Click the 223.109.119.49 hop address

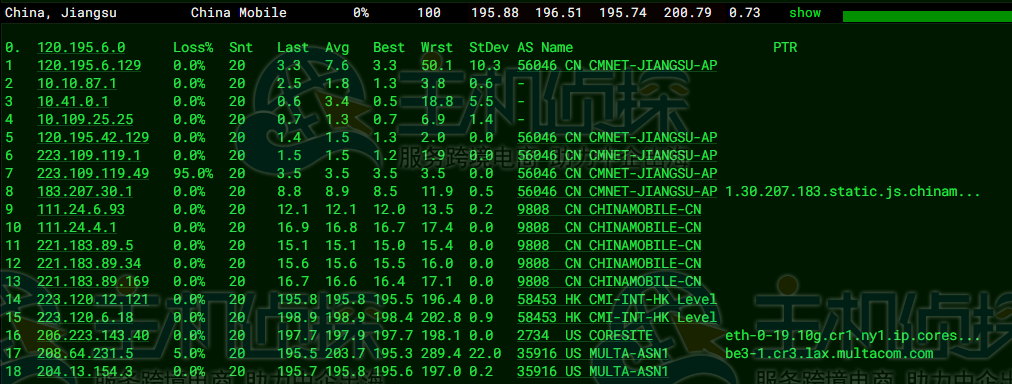93,174
